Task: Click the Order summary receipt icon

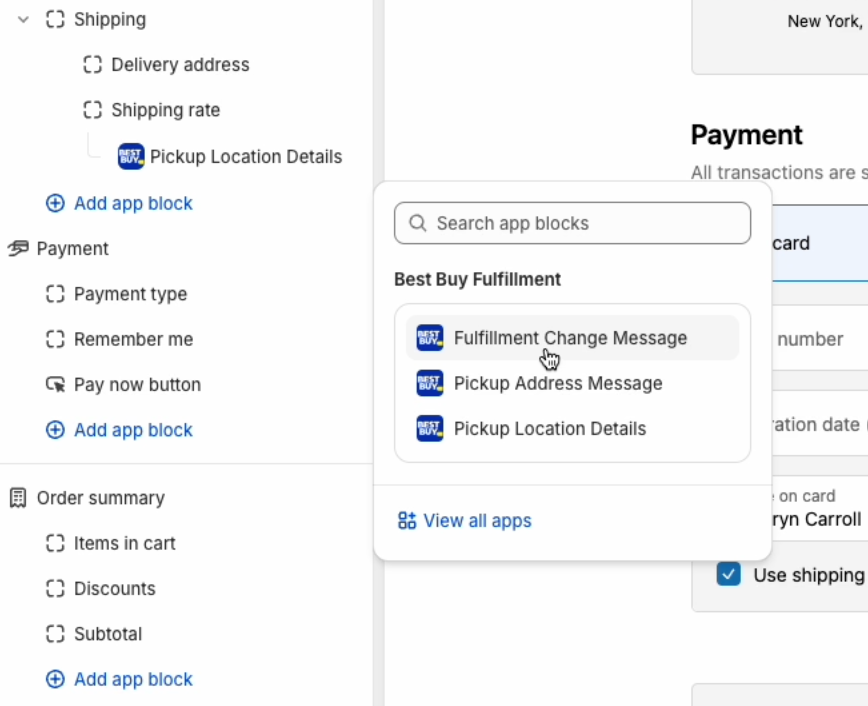Action: coord(18,498)
